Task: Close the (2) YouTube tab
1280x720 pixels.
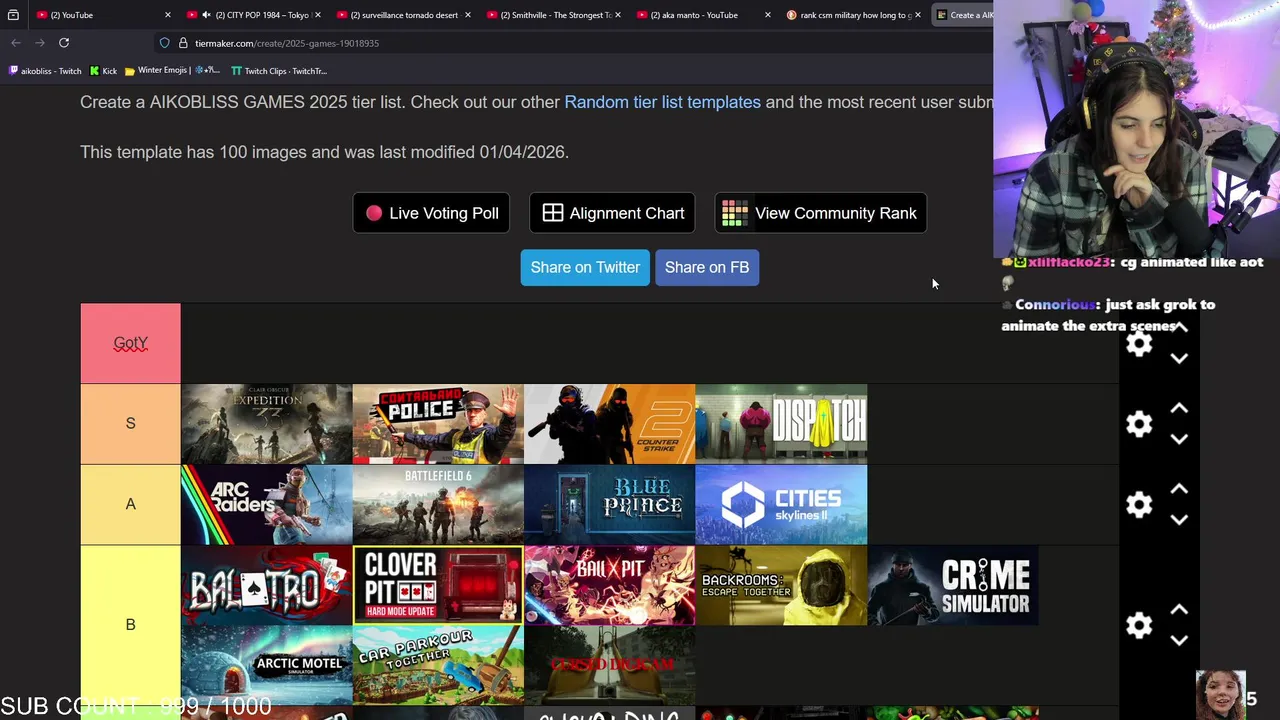Action: [167, 15]
